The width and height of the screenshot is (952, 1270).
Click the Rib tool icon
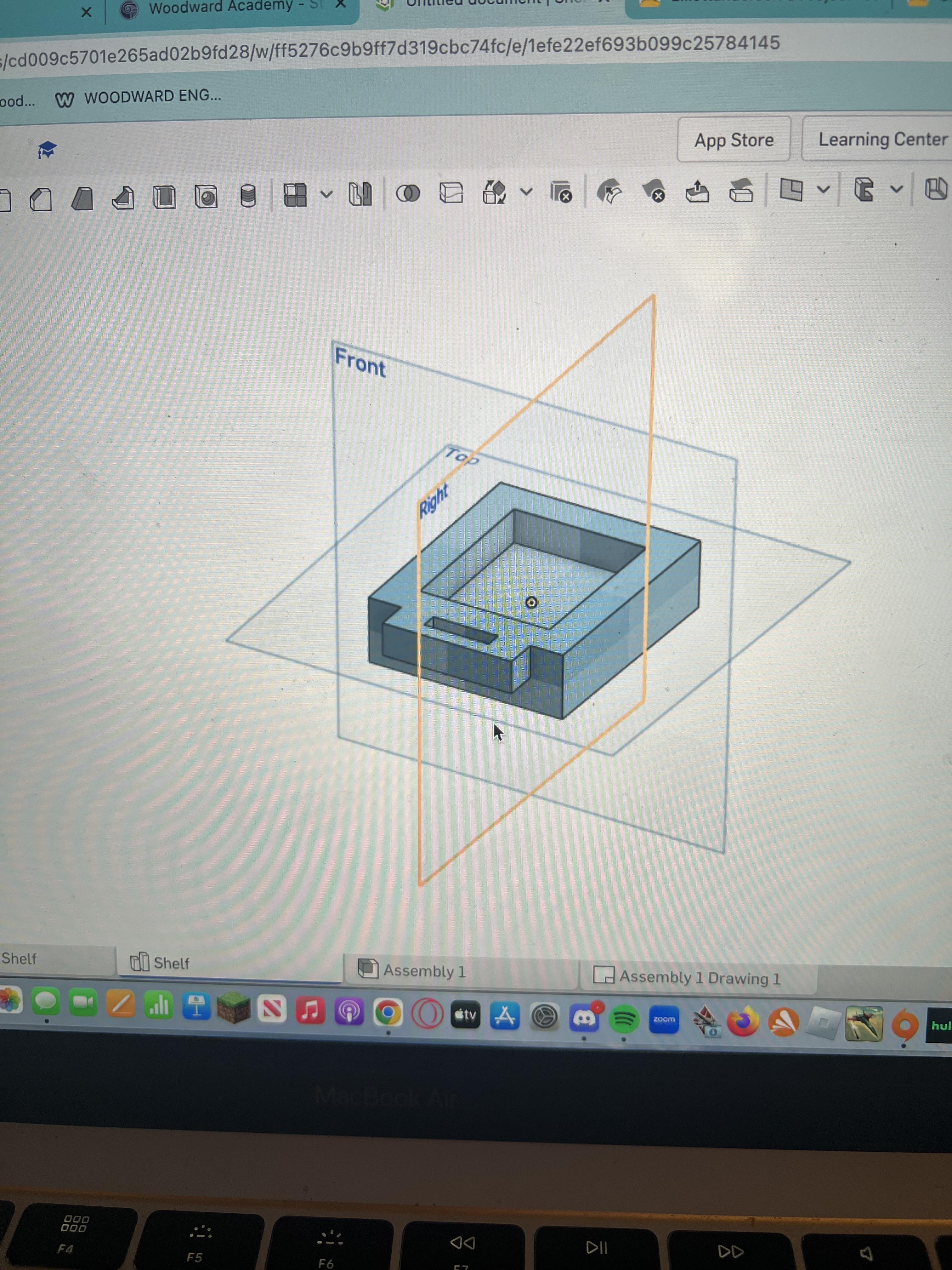[123, 198]
